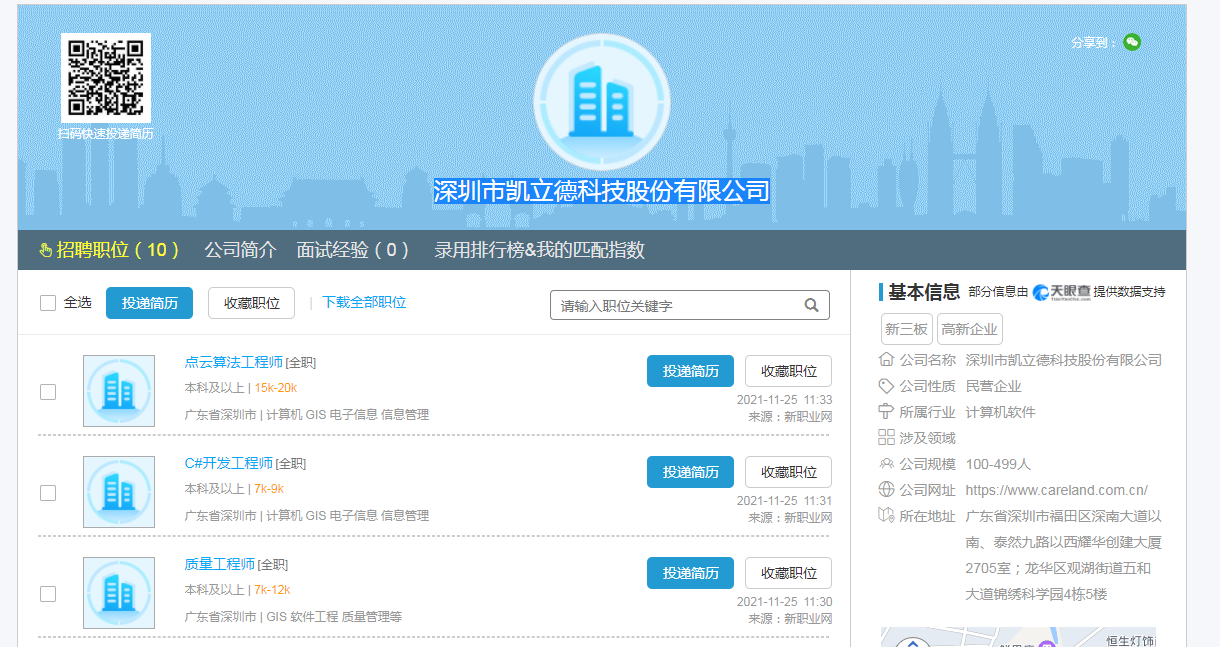
Task: Click the Tianyancha logo in basic info
Action: (1061, 292)
